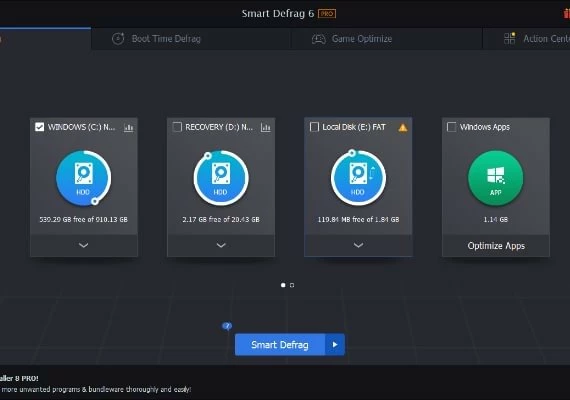Check the RECOVERY (D:) drive checkbox
Screen dimensions: 570x400
[x=177, y=127]
